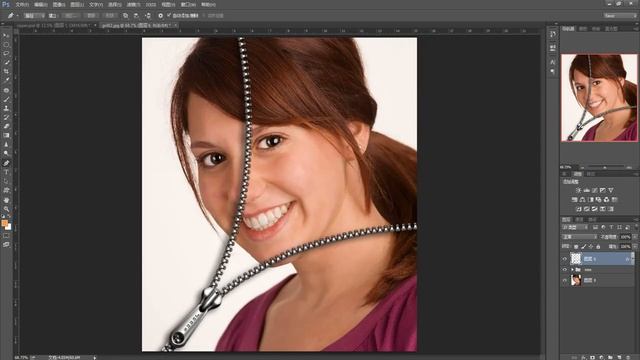Select the Magic Wand tool
The image size is (640, 360).
coord(6,62)
